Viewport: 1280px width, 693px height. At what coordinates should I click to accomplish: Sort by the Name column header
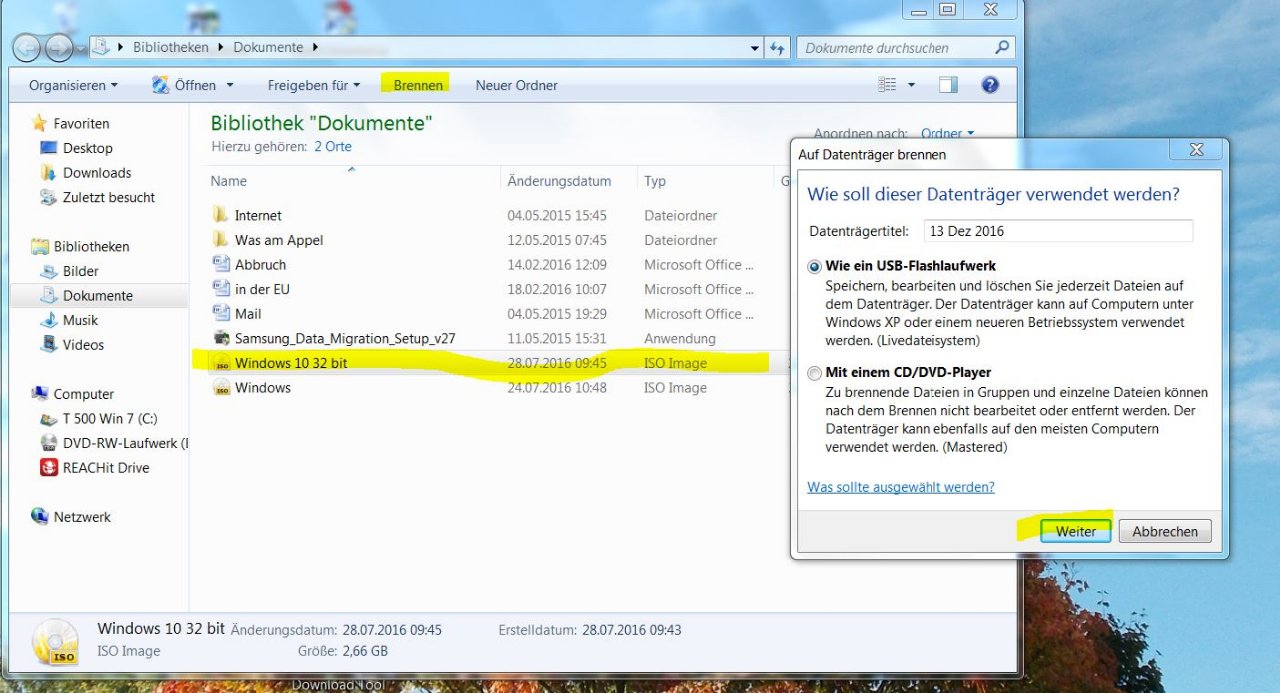(x=354, y=181)
